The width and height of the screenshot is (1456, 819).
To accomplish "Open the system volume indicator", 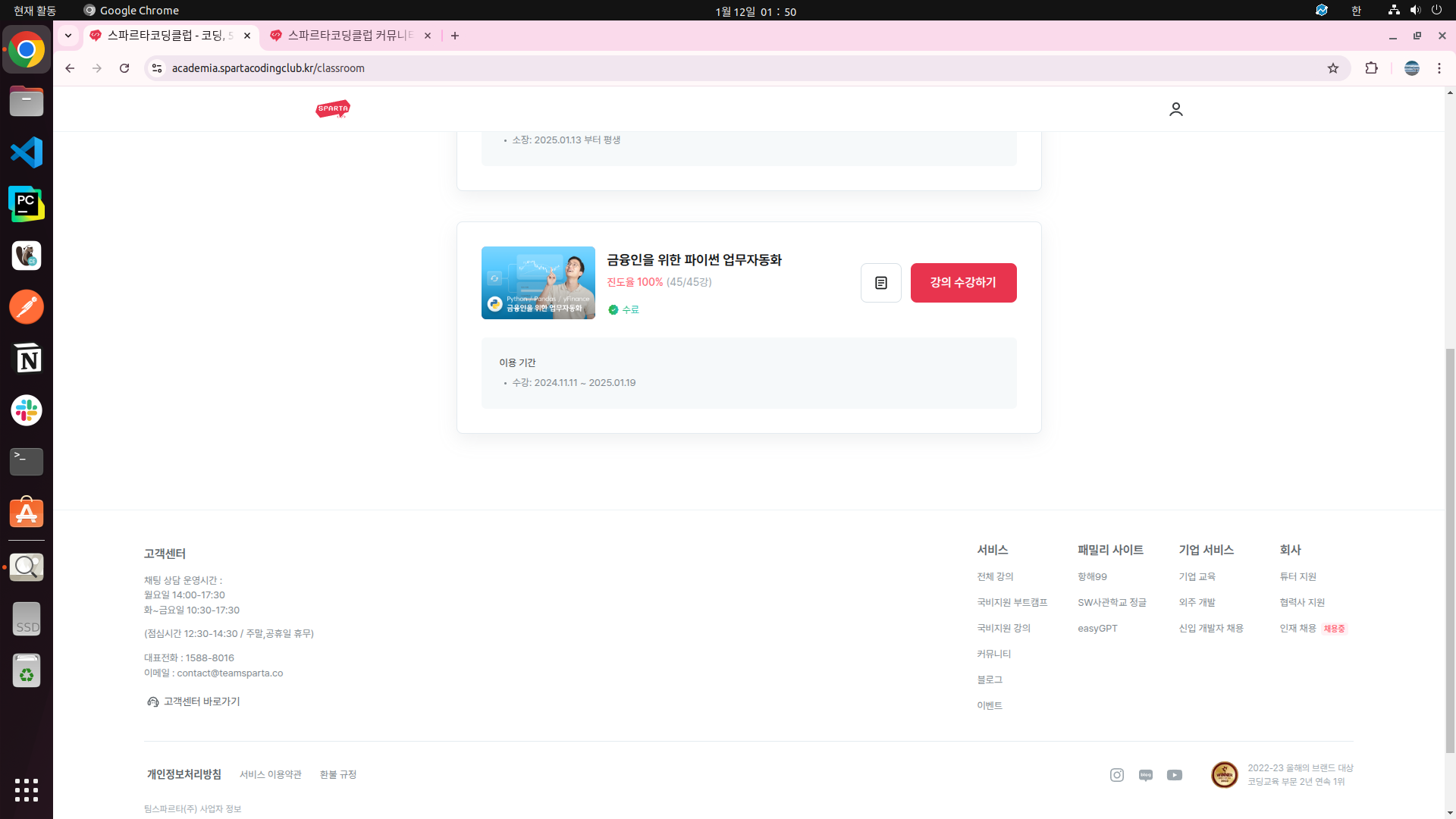I will pos(1415,11).
